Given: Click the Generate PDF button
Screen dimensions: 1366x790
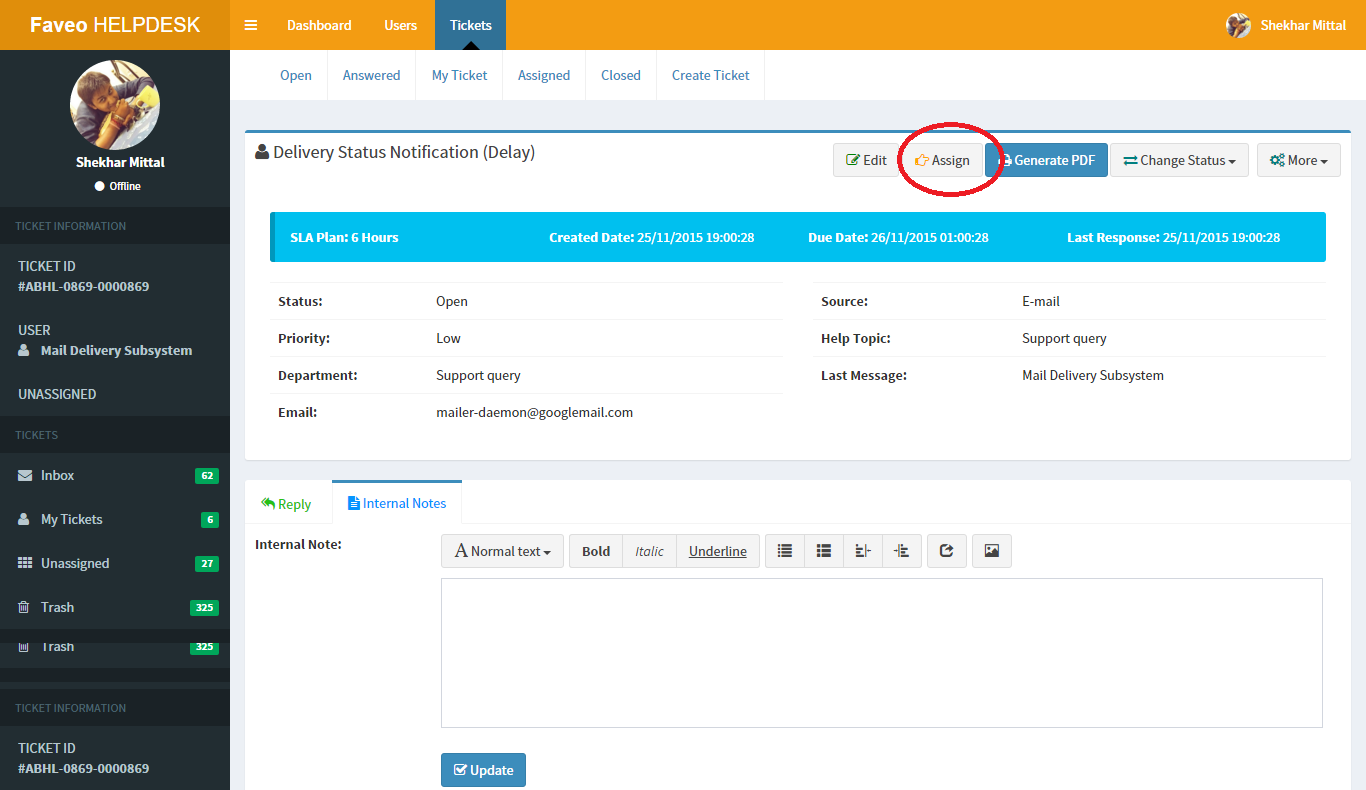Looking at the screenshot, I should coord(1046,160).
